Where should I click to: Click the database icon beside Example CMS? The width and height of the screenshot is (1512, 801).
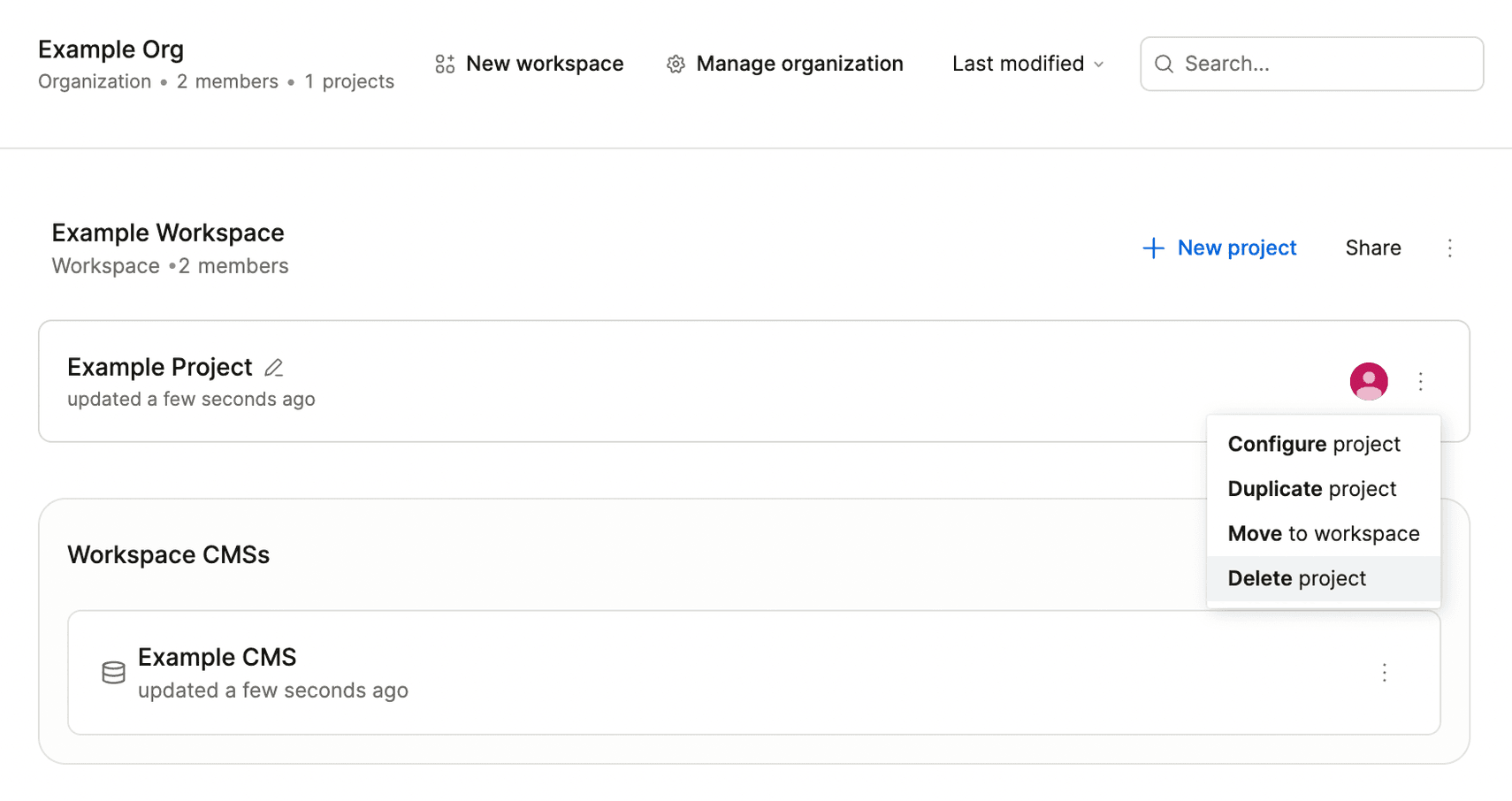tap(113, 673)
